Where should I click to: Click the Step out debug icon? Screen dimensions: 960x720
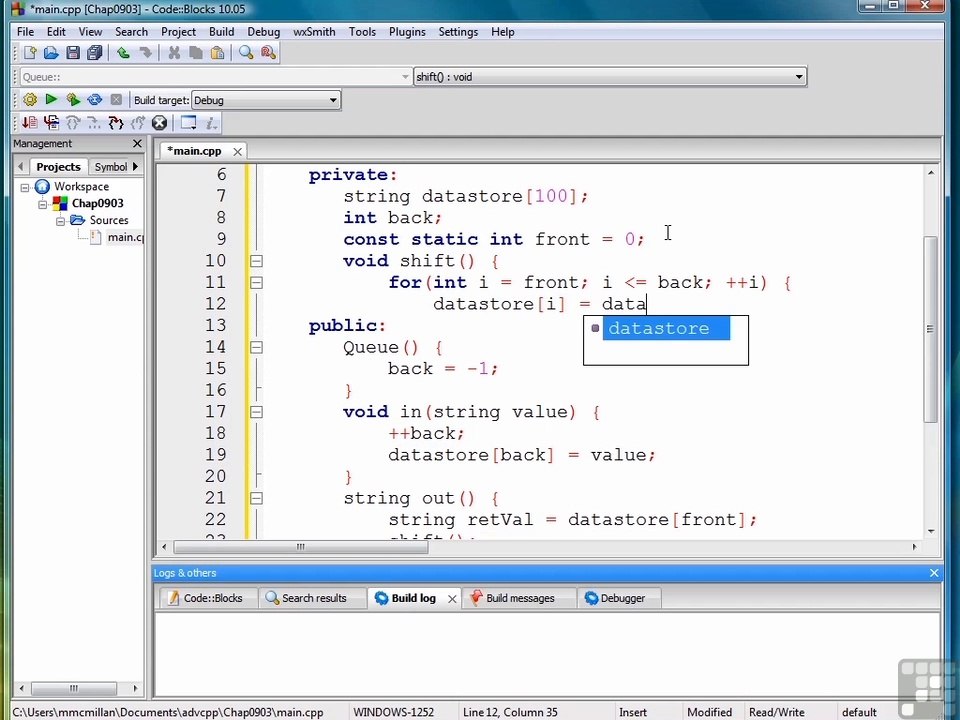138,123
